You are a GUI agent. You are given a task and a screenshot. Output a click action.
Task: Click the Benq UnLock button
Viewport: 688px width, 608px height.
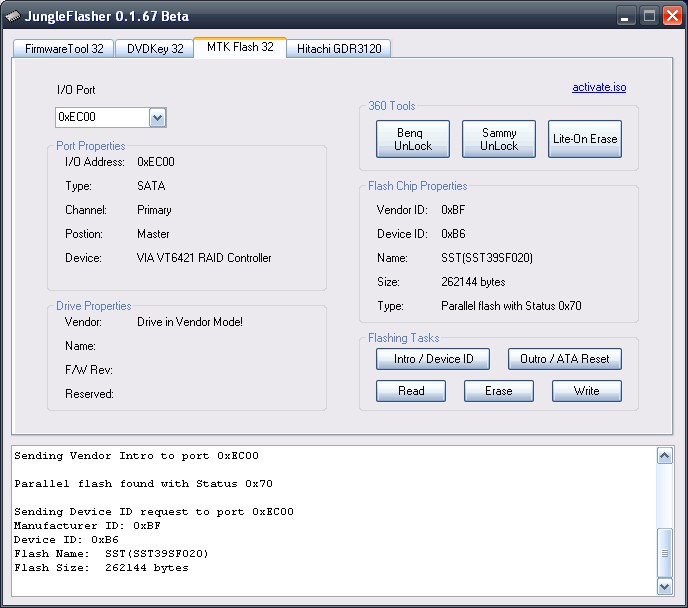point(412,139)
